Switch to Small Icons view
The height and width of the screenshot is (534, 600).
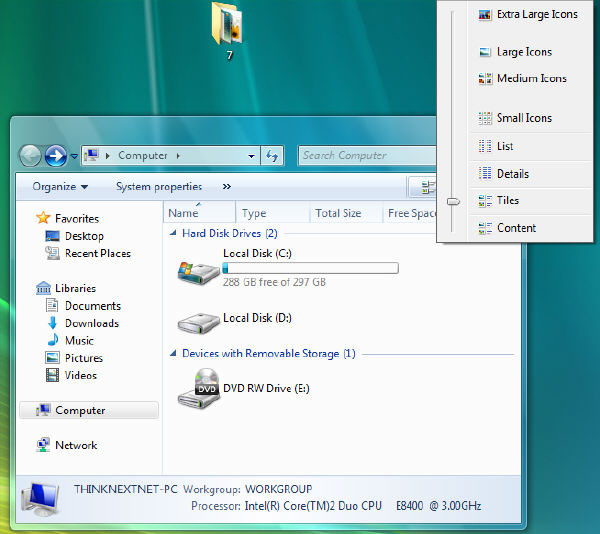[x=524, y=118]
